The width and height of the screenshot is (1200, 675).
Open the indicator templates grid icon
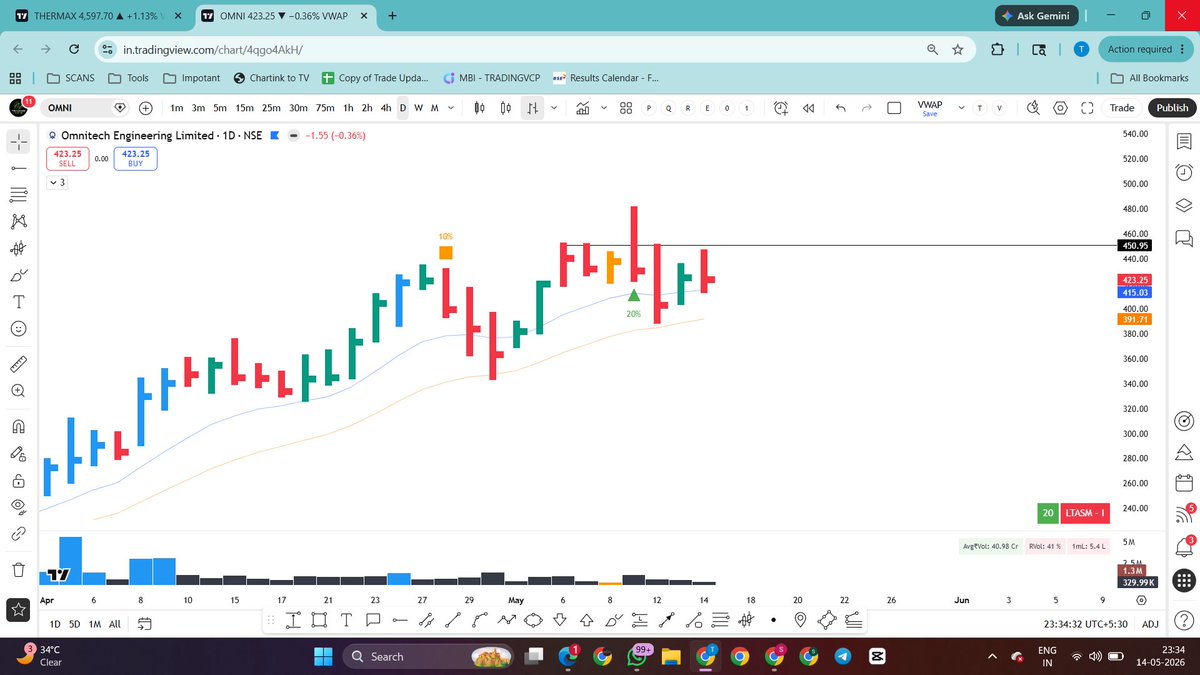(625, 108)
